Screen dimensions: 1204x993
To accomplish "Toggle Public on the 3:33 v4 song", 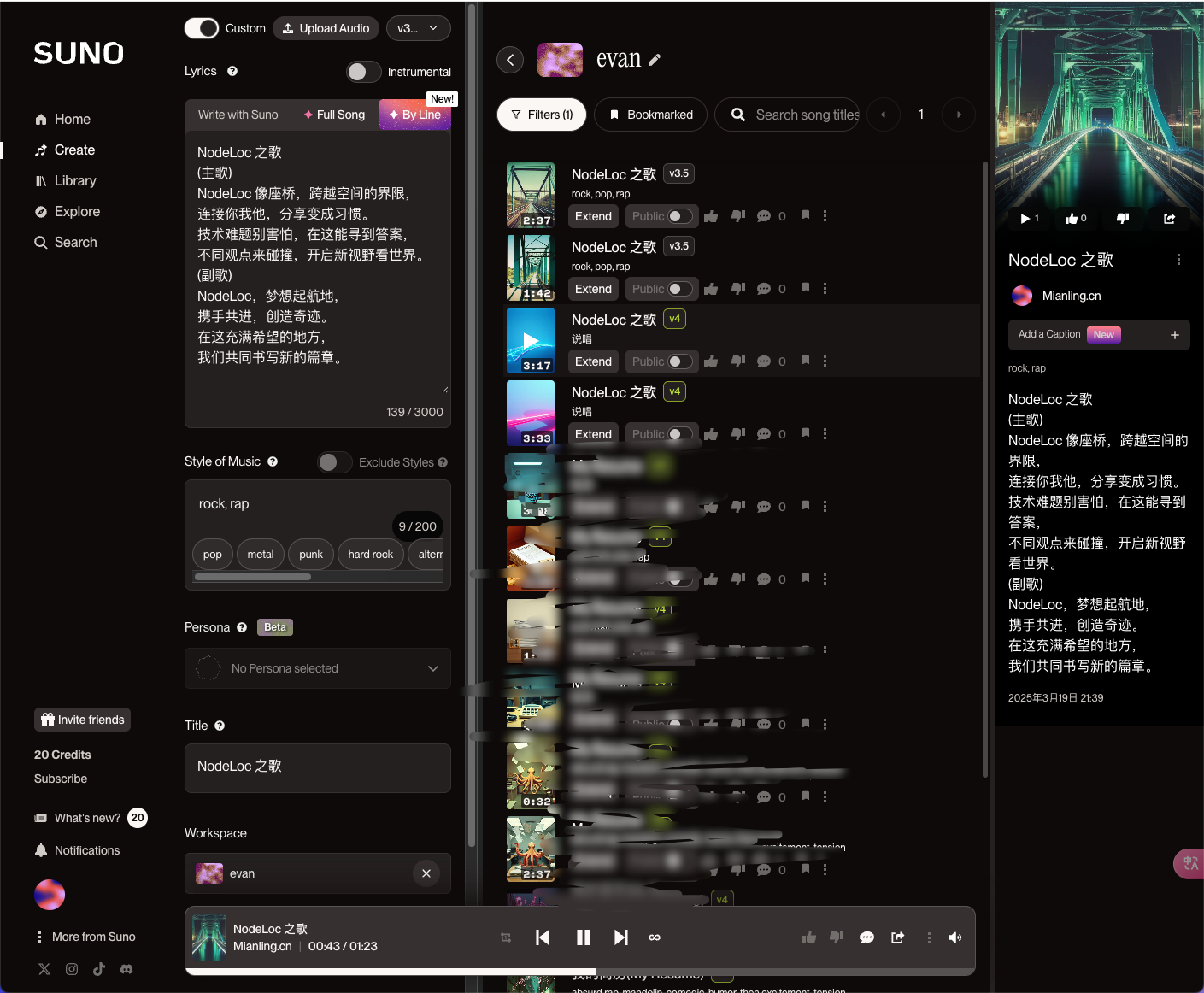I will point(680,434).
